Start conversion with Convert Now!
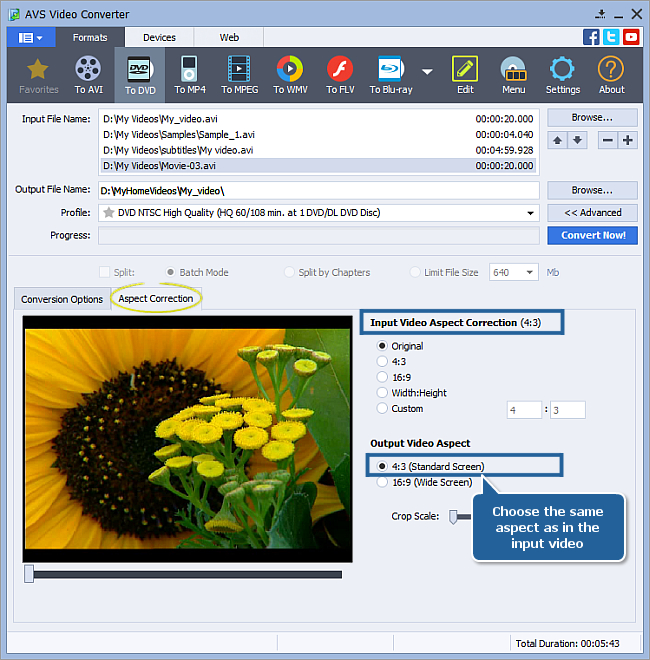 (x=592, y=235)
